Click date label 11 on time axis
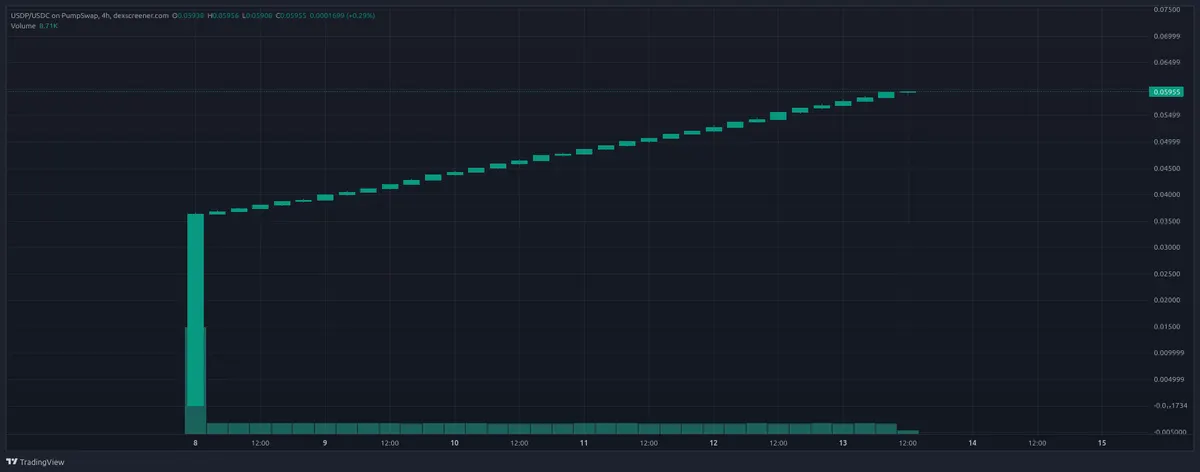Screen dimensions: 1200x472 (584, 442)
